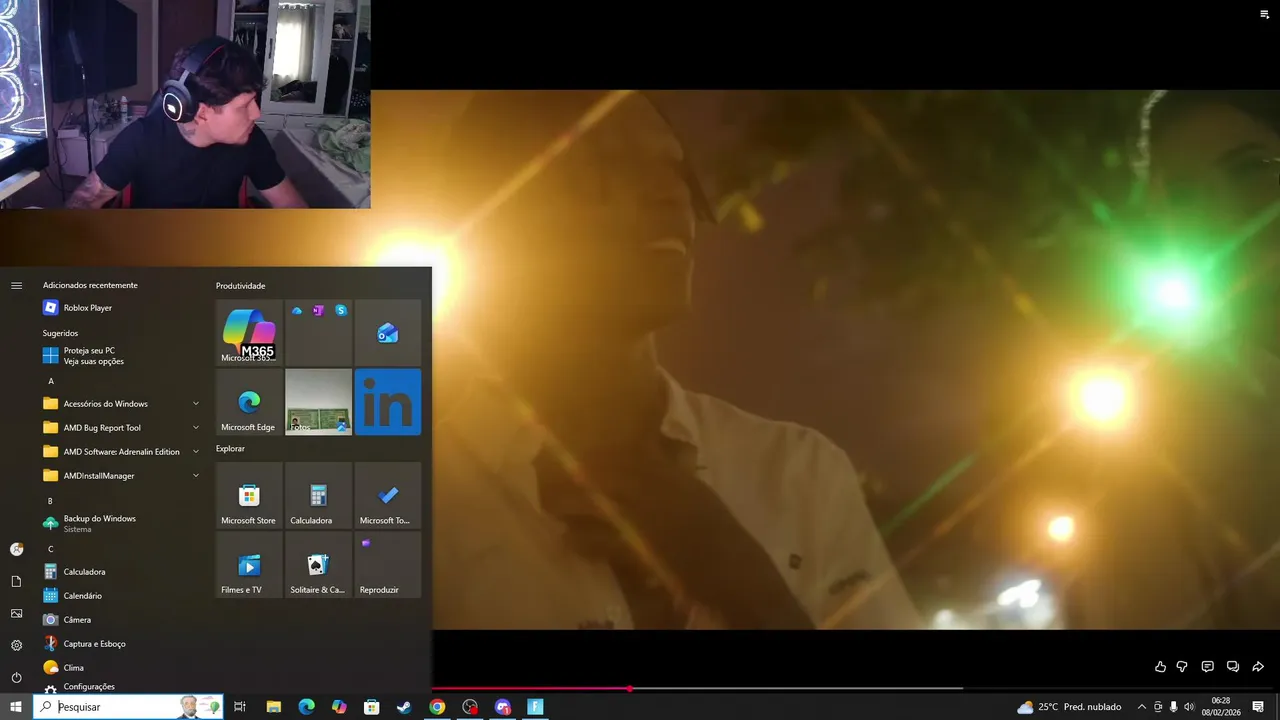Jump to letter C app group

(51, 549)
